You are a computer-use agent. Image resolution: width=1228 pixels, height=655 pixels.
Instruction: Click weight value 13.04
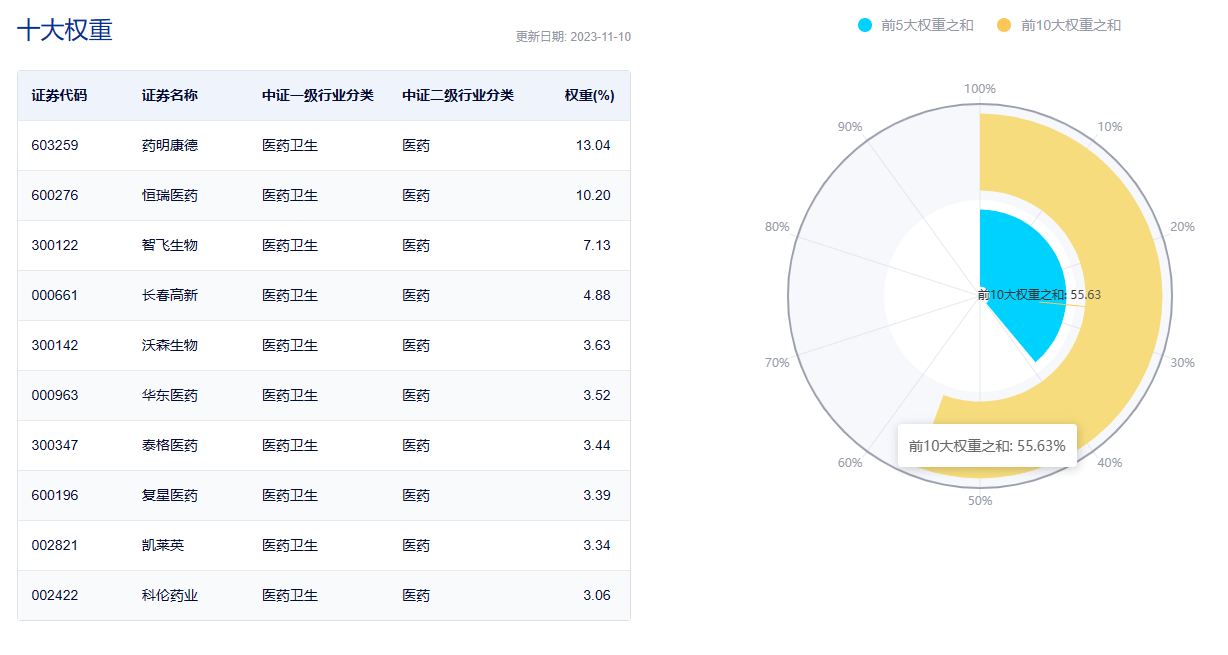593,145
